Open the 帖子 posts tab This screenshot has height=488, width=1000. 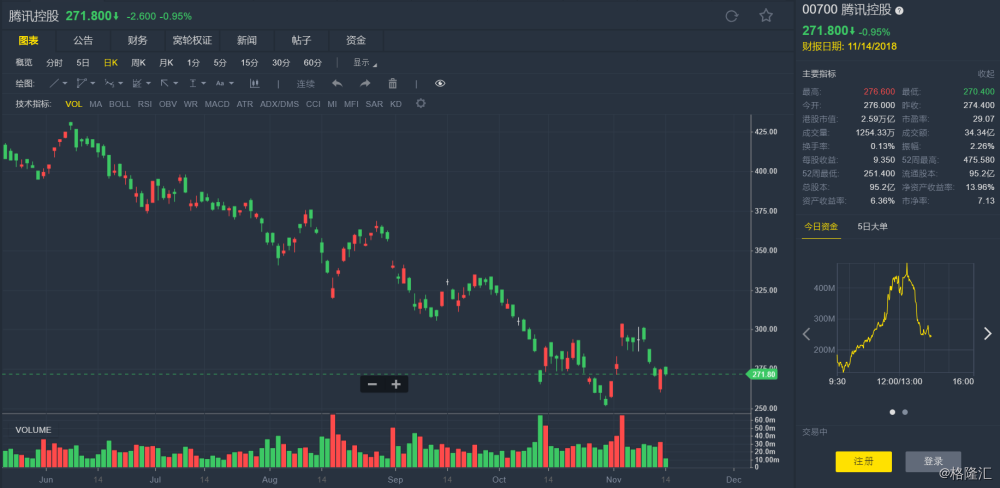click(301, 40)
